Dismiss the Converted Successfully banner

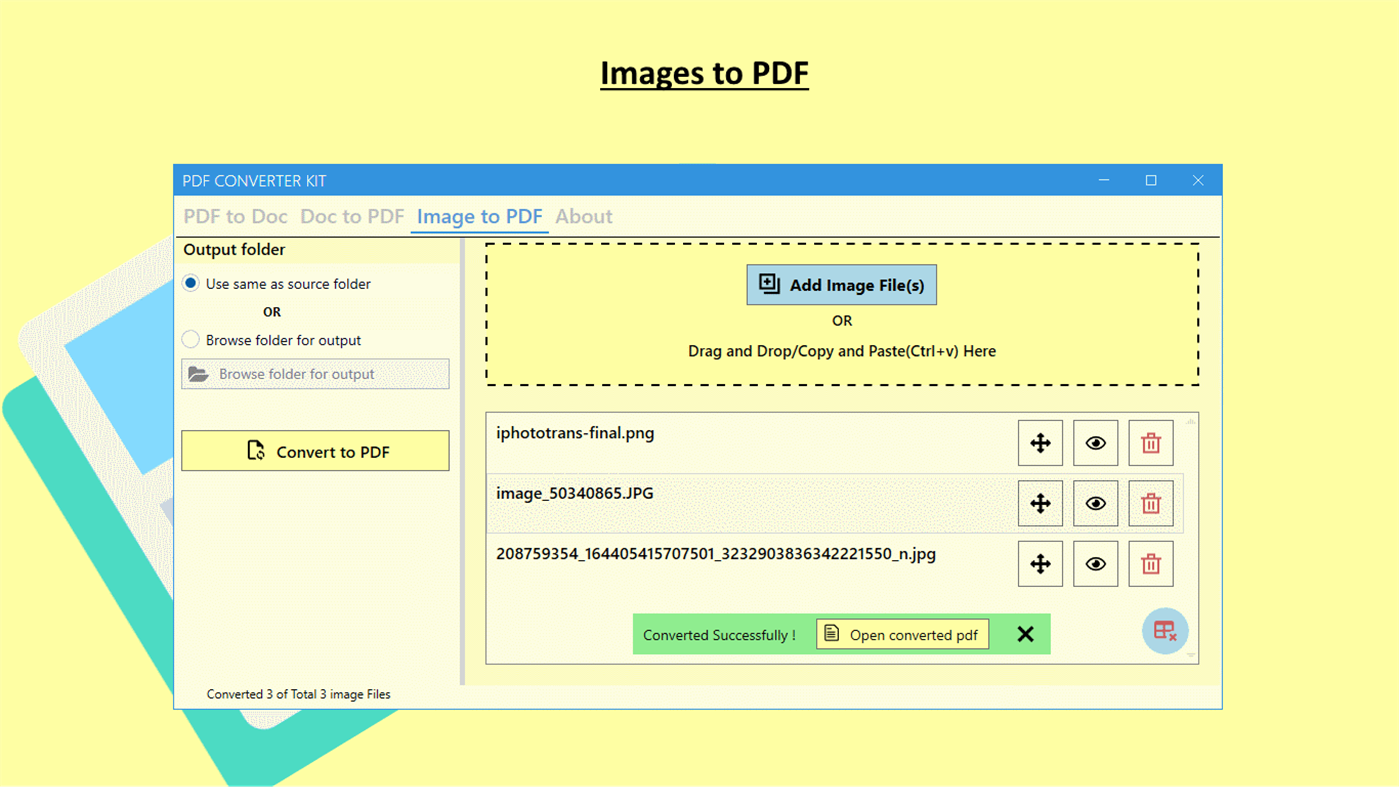1025,633
